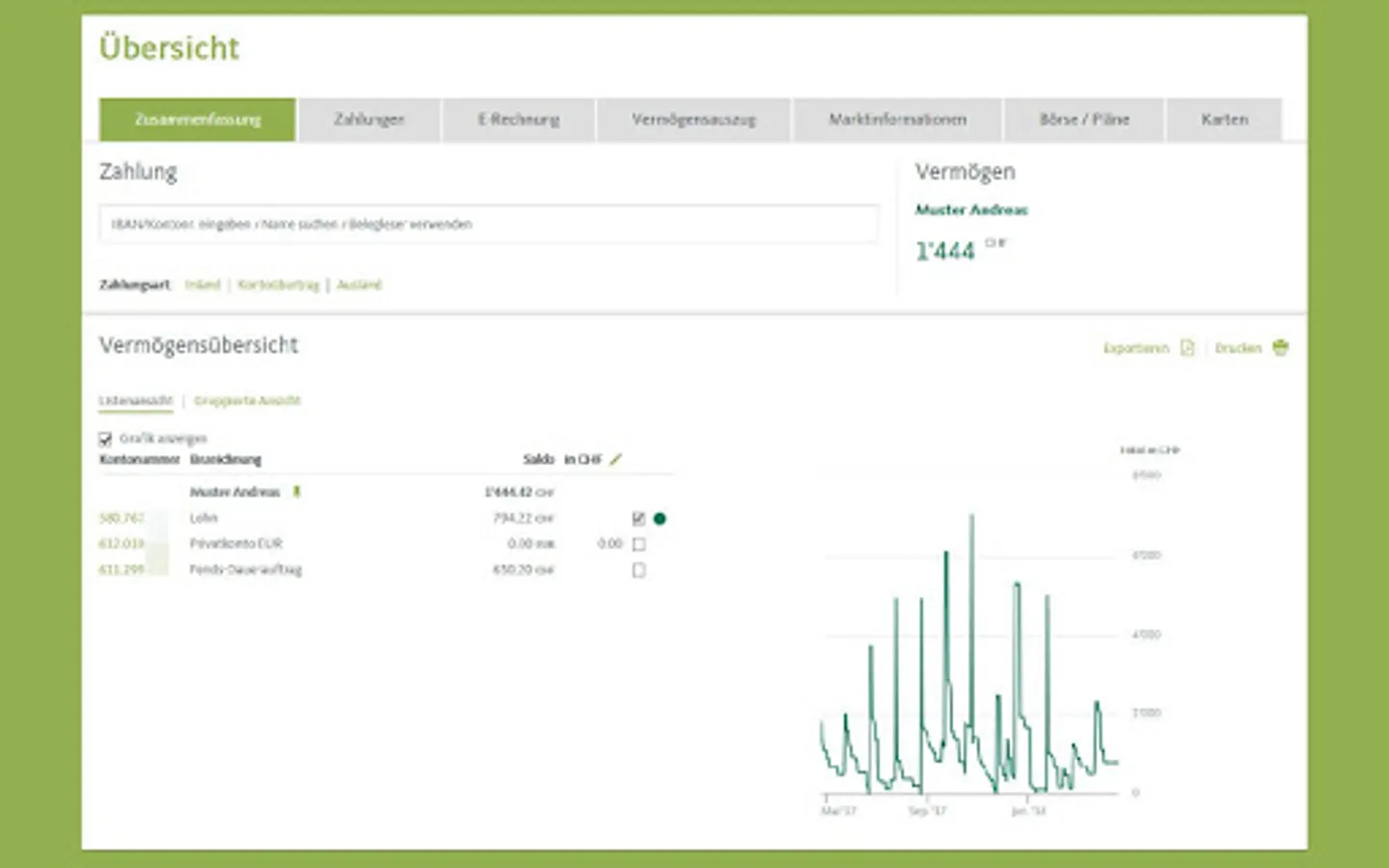Screen dimensions: 1389x868
Task: Switch to the E-Rechnung tab
Action: [x=519, y=120]
